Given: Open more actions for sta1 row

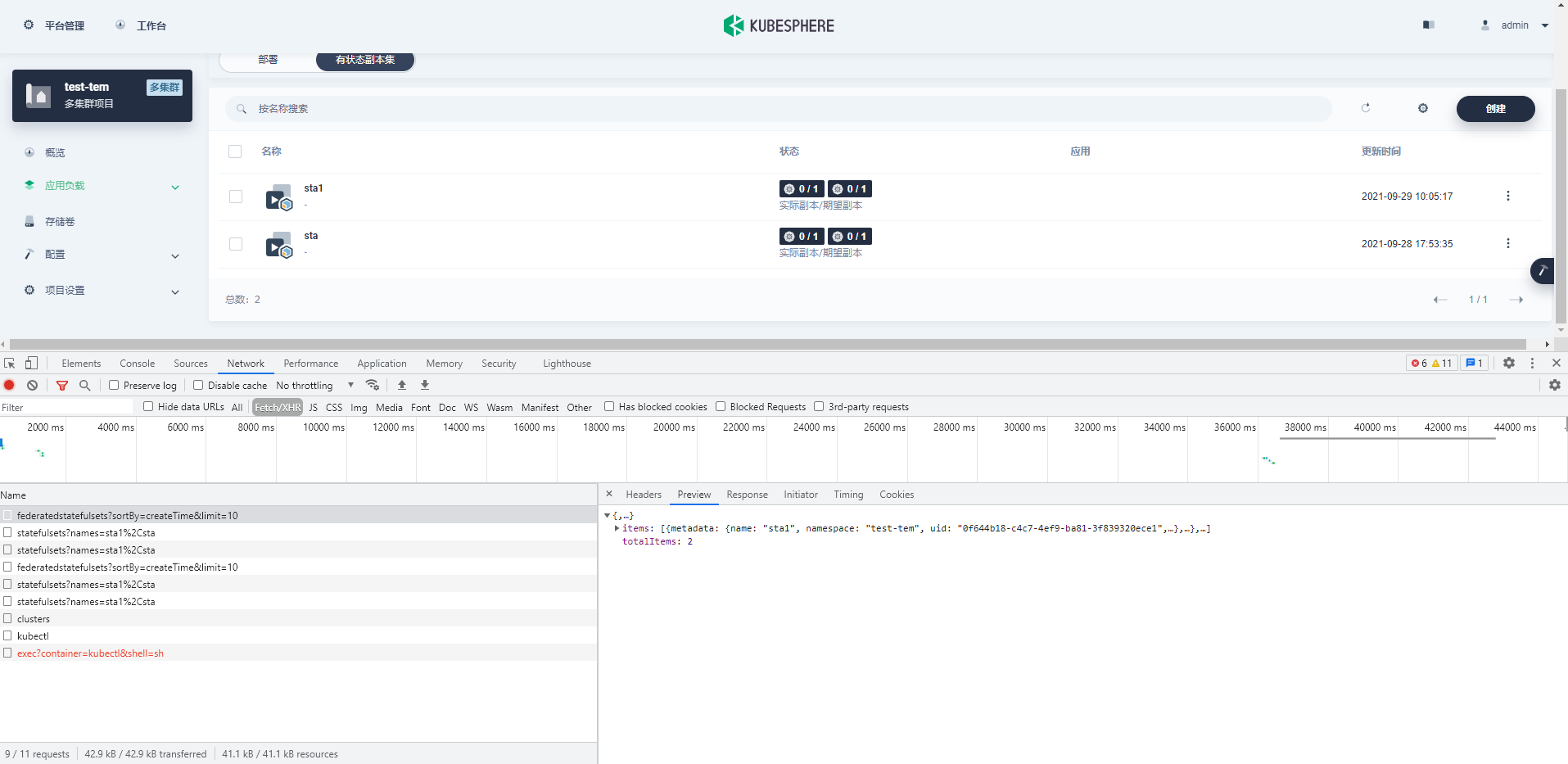Looking at the screenshot, I should point(1507,196).
